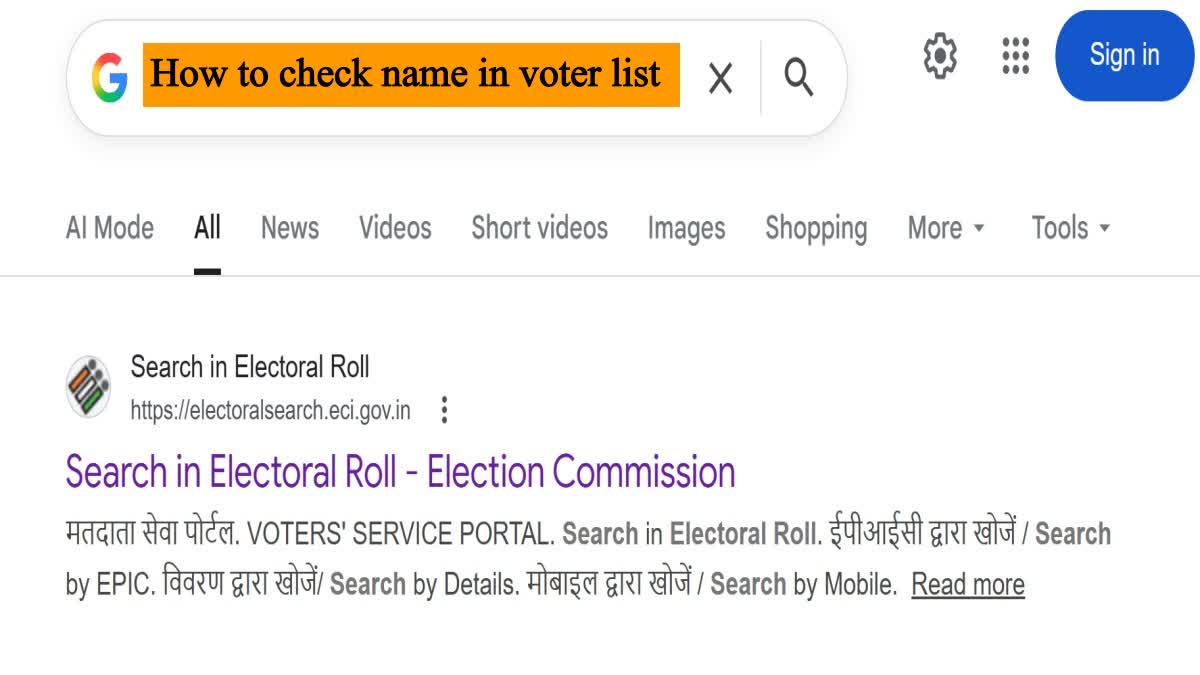
Task: Open the Videos tab
Action: click(395, 229)
